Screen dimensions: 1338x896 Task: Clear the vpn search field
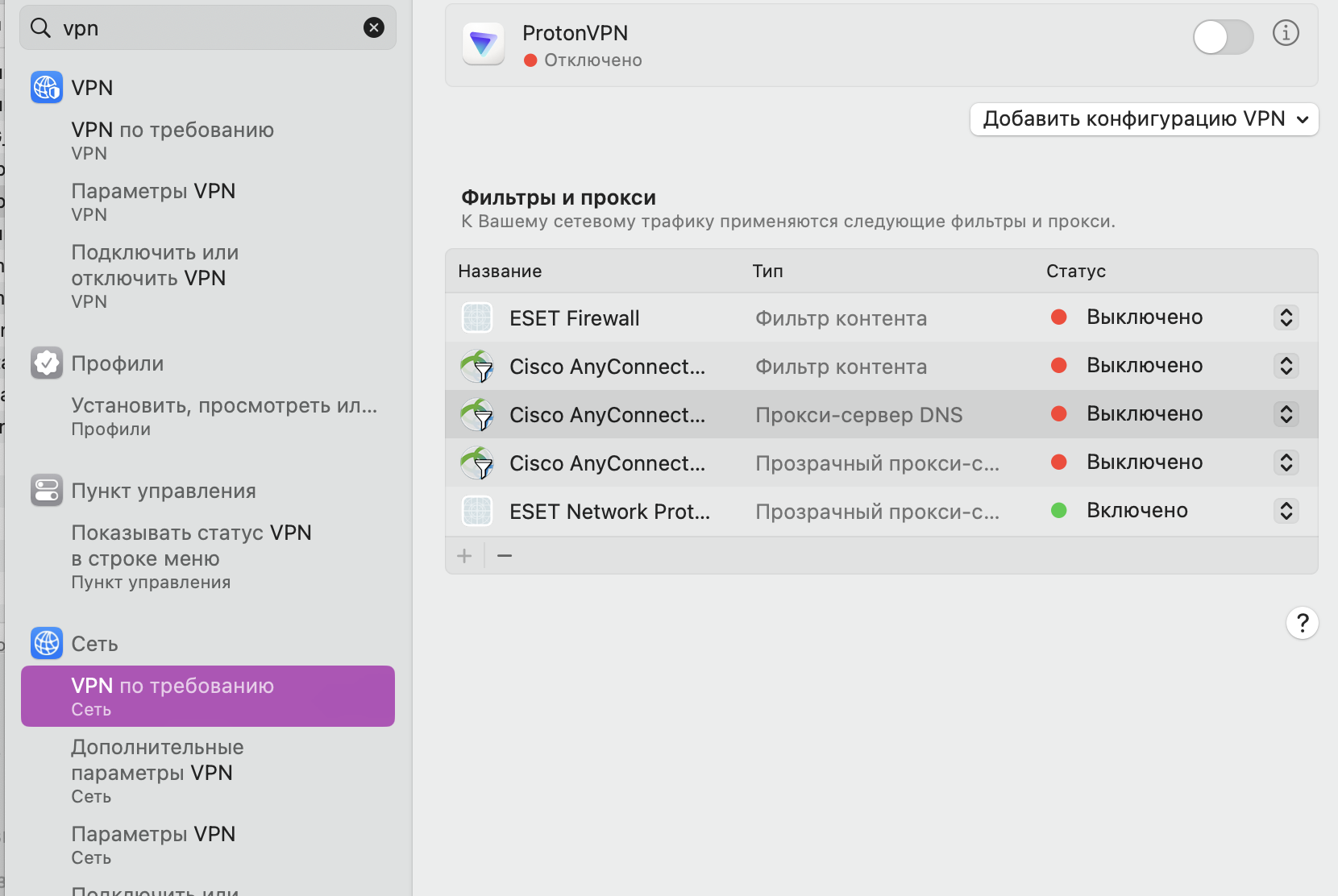(374, 28)
